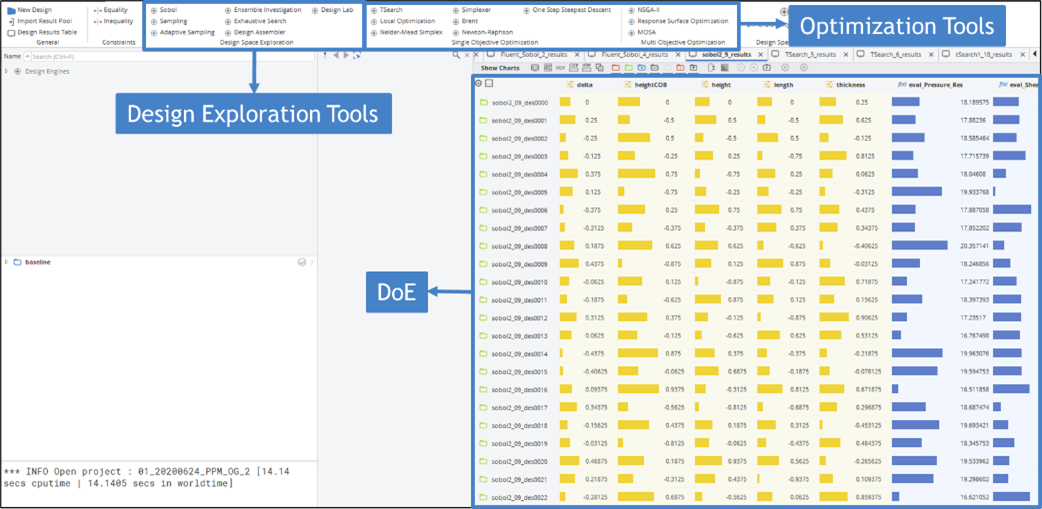Viewport: 1042px width, 509px height.
Task: Select the baseline tree item
Action: tap(38, 262)
